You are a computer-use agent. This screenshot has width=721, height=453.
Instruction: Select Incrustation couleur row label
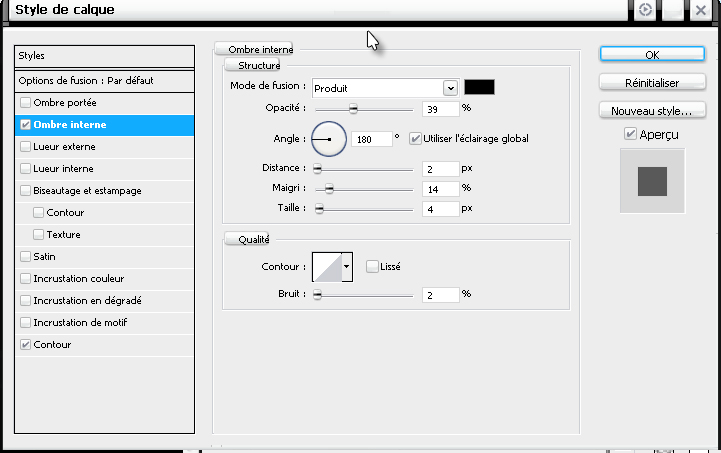pos(79,279)
